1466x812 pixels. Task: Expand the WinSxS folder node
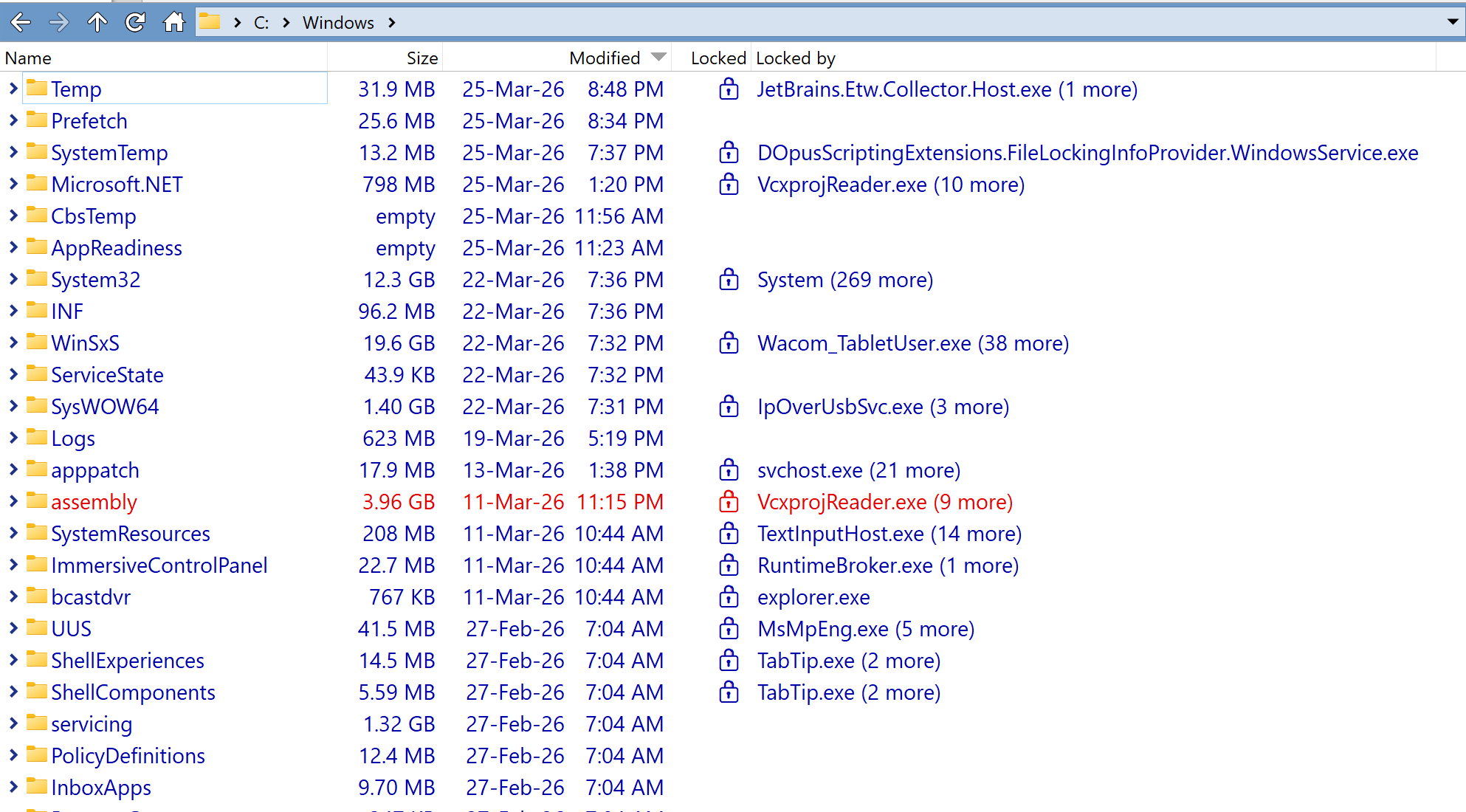click(x=13, y=343)
